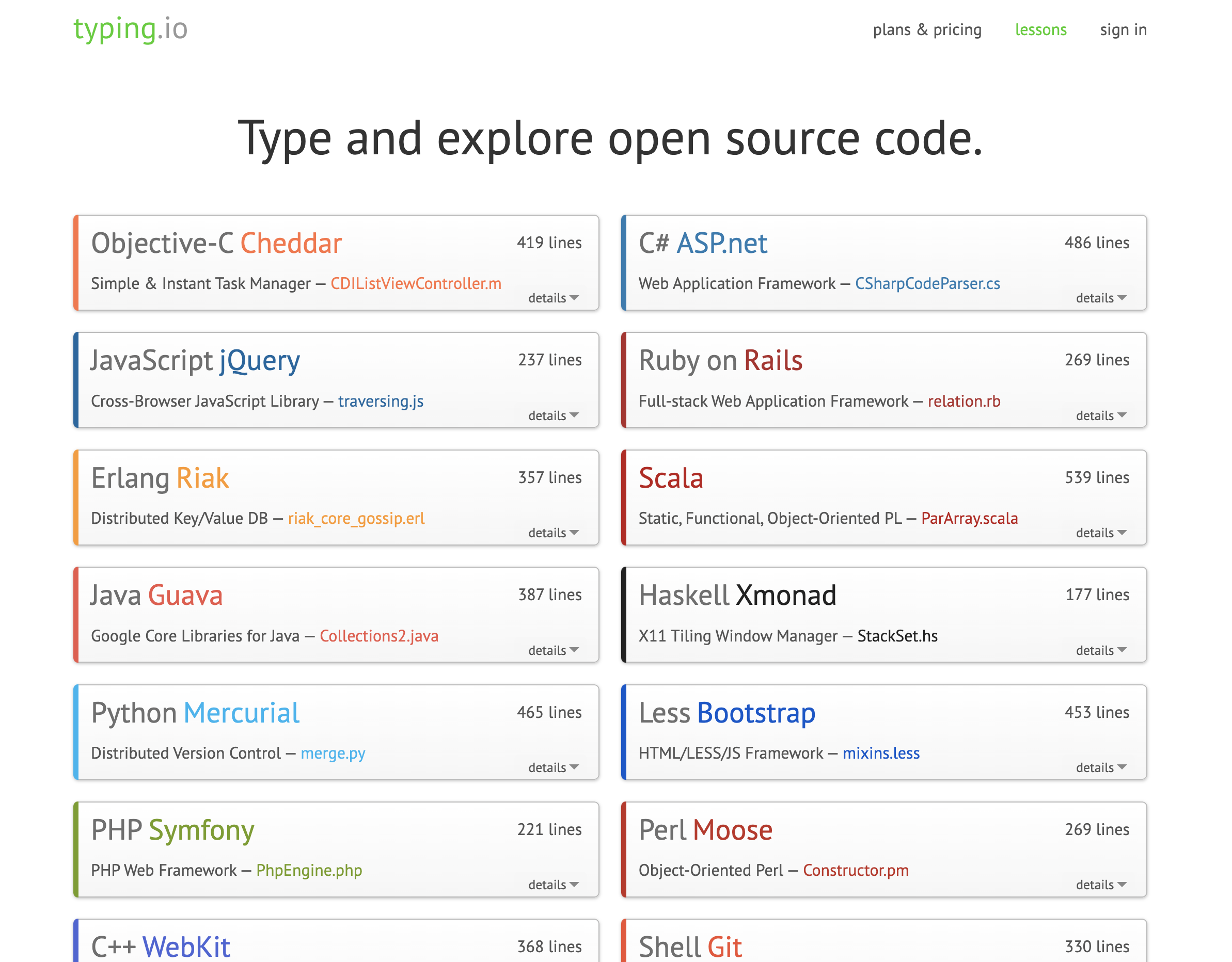Click the merge.py file link
Viewport: 1232px width, 962px height.
pos(333,753)
